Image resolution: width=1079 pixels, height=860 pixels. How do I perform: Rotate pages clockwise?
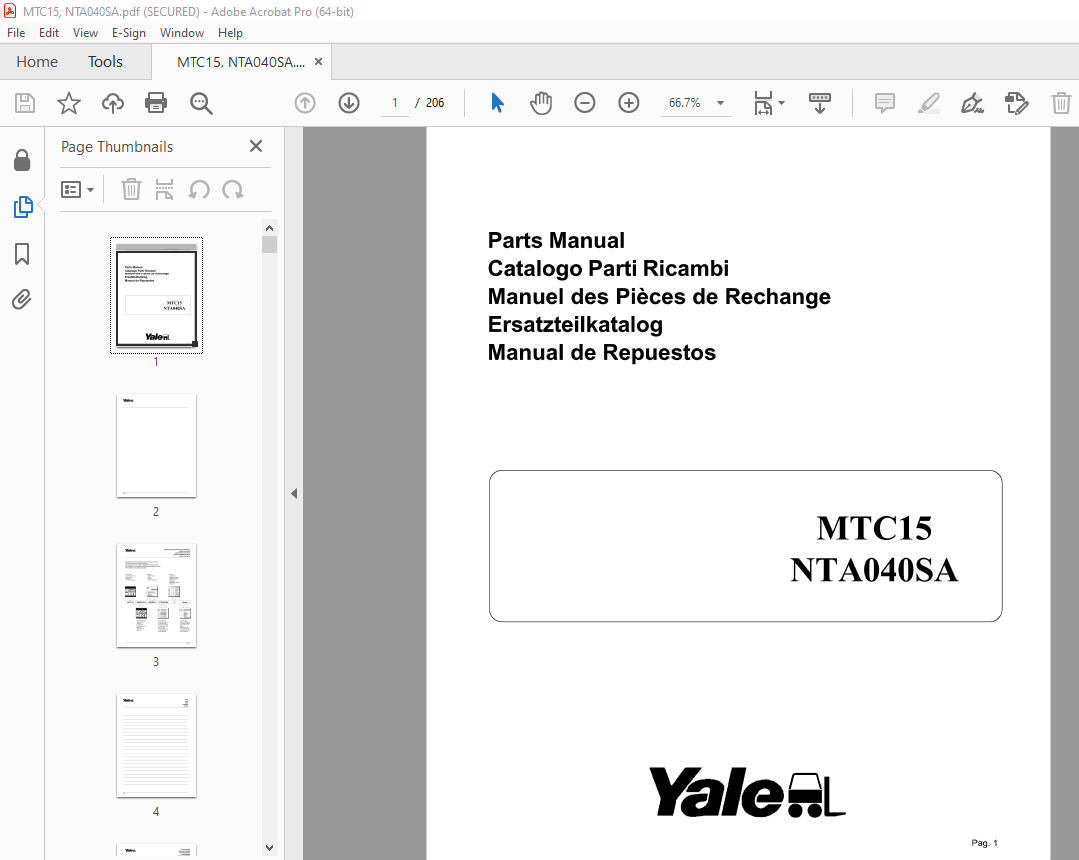[233, 189]
